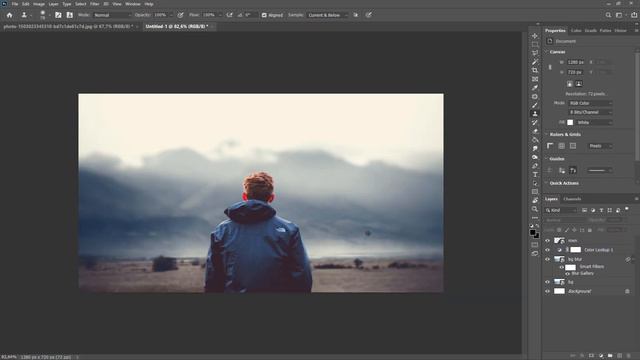This screenshot has height=360, width=640.
Task: Select the Rectangular Marquee tool
Action: click(535, 44)
